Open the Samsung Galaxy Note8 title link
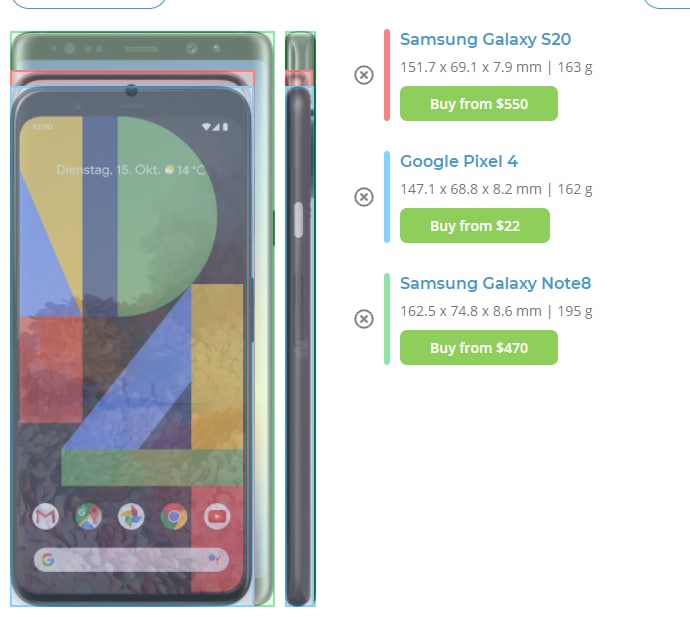The width and height of the screenshot is (690, 617). (x=495, y=283)
